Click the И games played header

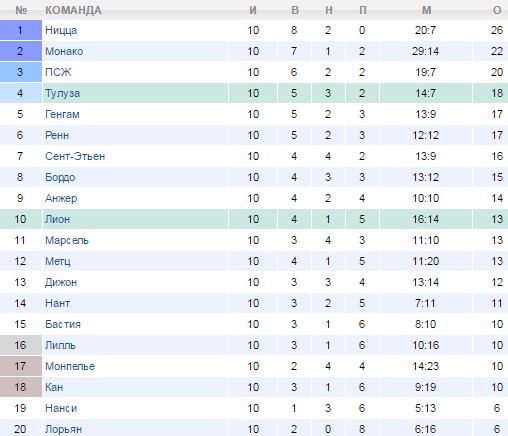coord(253,10)
